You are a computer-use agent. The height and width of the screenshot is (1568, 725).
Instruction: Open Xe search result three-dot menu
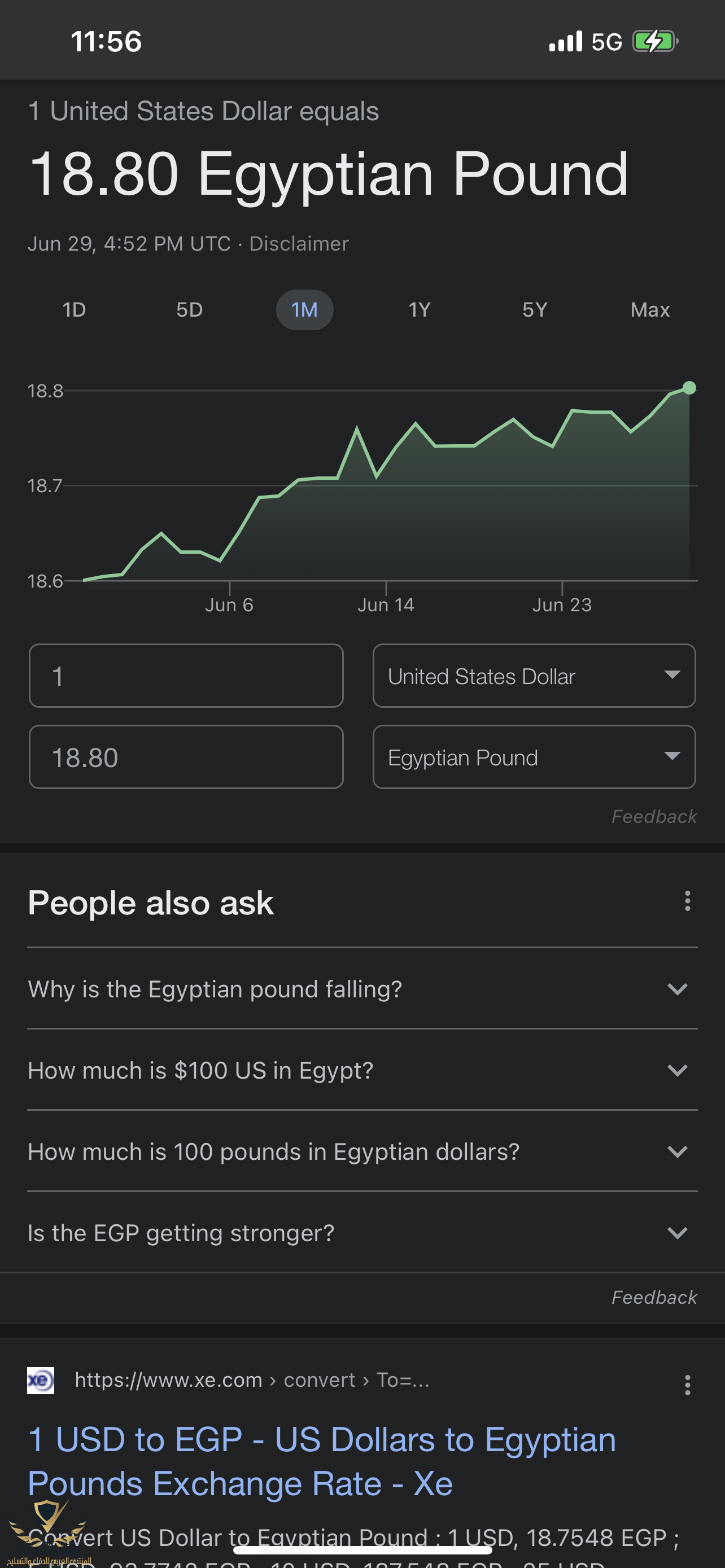pyautogui.click(x=687, y=1385)
